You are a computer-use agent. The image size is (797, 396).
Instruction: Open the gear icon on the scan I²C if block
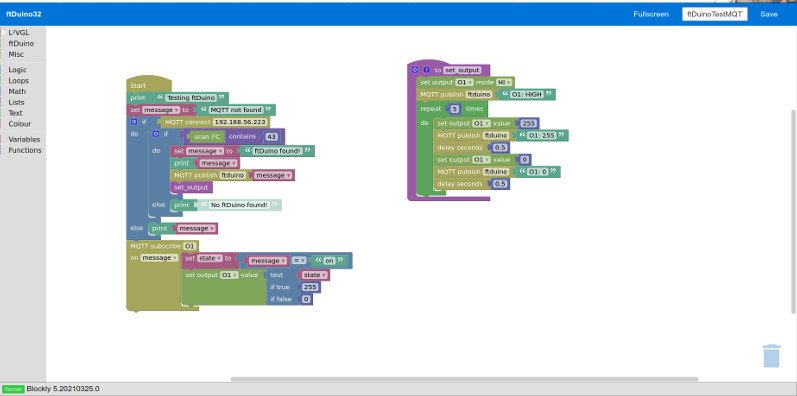156,134
